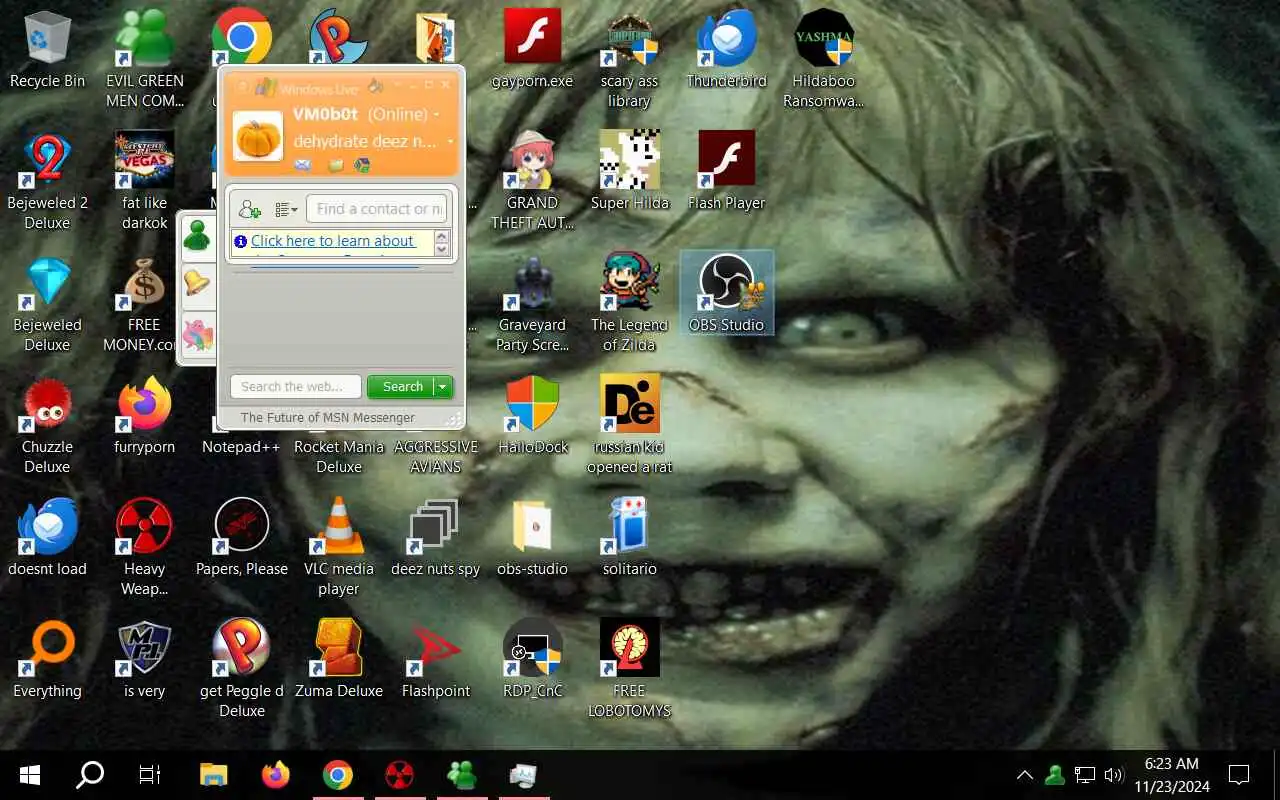Image resolution: width=1280 pixels, height=800 pixels.
Task: Select the OBS Studio desktop shortcut
Action: pyautogui.click(x=726, y=292)
